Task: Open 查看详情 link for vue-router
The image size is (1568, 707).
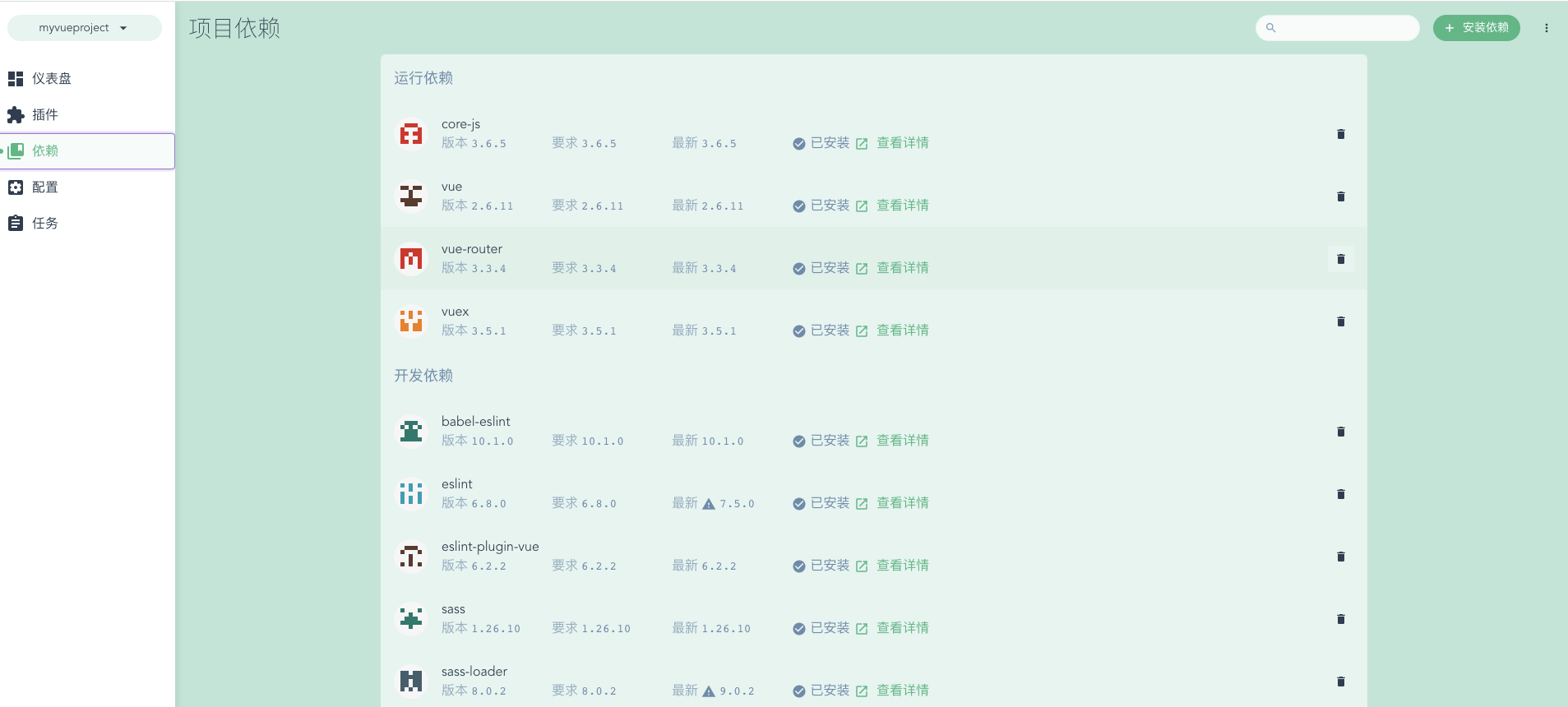Action: (x=893, y=268)
